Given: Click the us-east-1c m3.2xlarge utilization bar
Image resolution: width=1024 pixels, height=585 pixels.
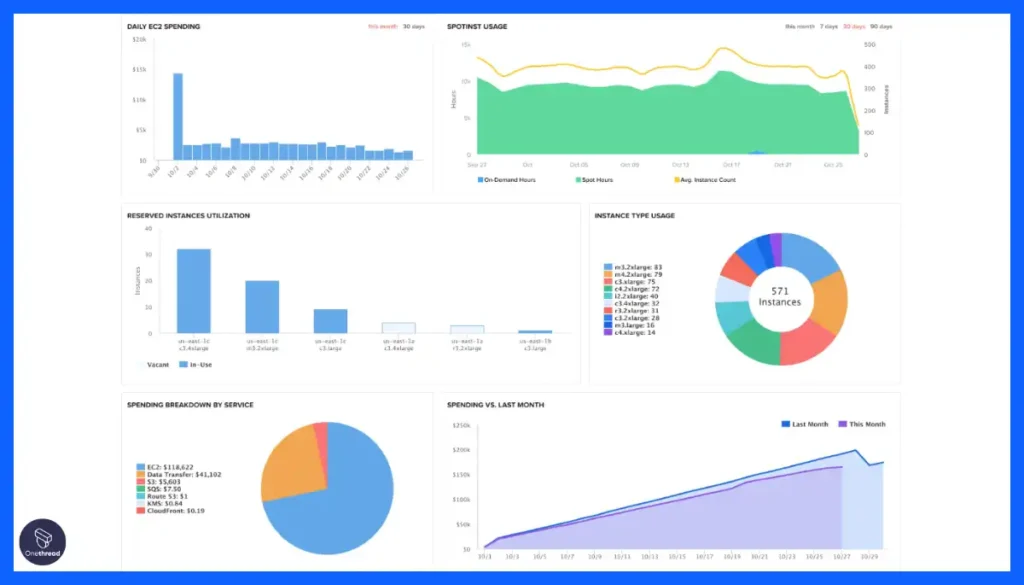Looking at the screenshot, I should pos(262,307).
